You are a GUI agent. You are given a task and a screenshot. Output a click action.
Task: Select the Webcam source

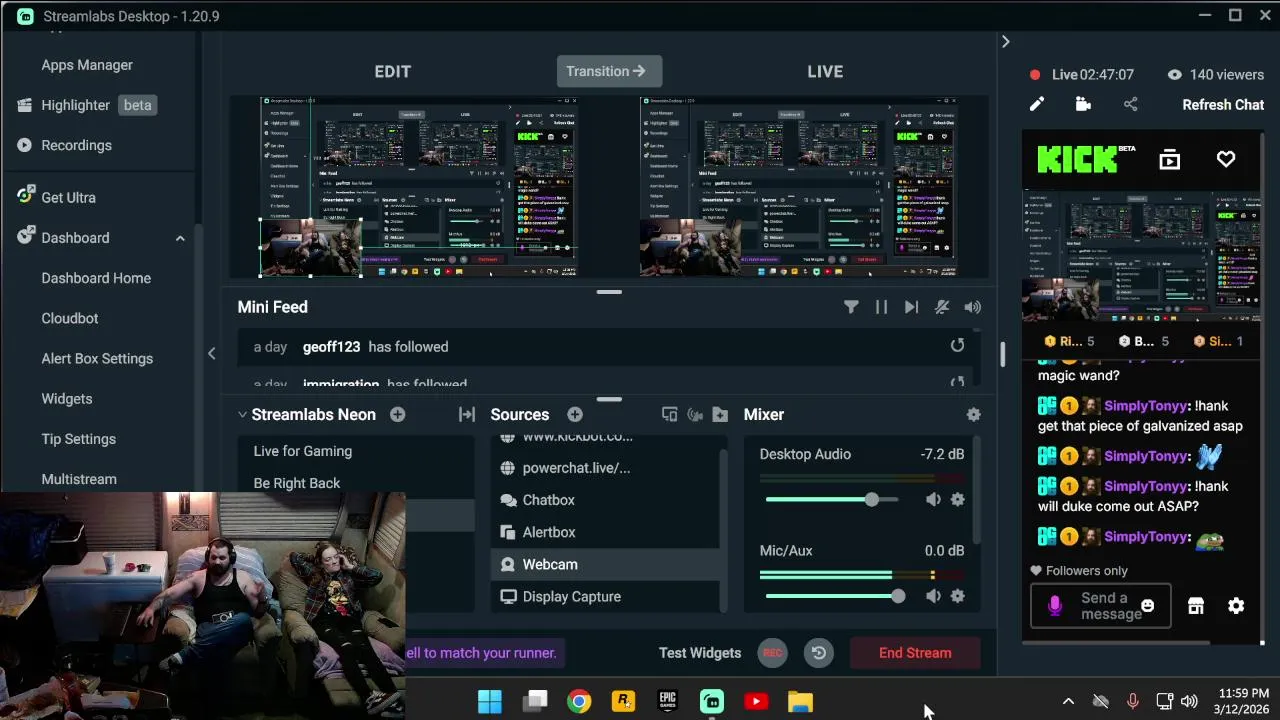point(605,564)
